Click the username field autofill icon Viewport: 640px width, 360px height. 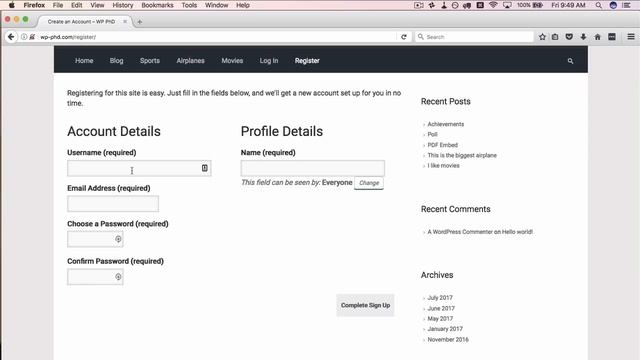pos(204,168)
